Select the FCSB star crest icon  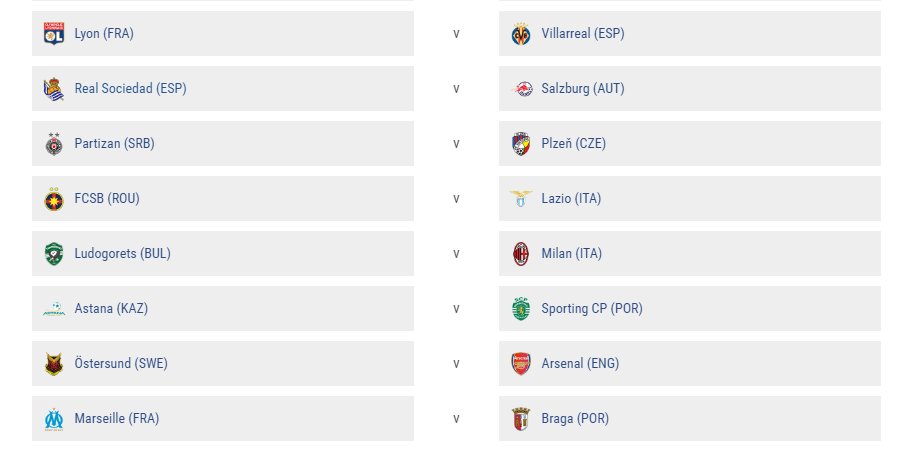point(54,199)
